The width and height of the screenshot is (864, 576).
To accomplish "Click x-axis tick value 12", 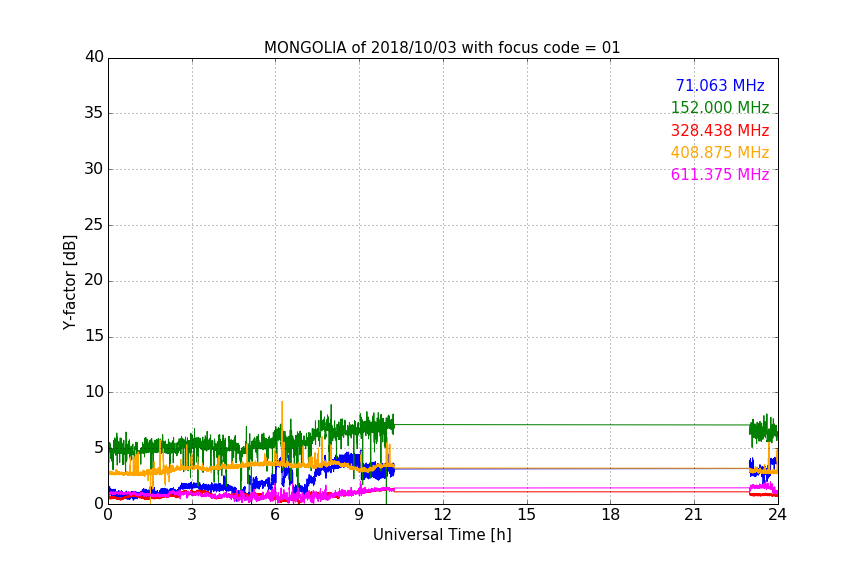I will coord(443,515).
